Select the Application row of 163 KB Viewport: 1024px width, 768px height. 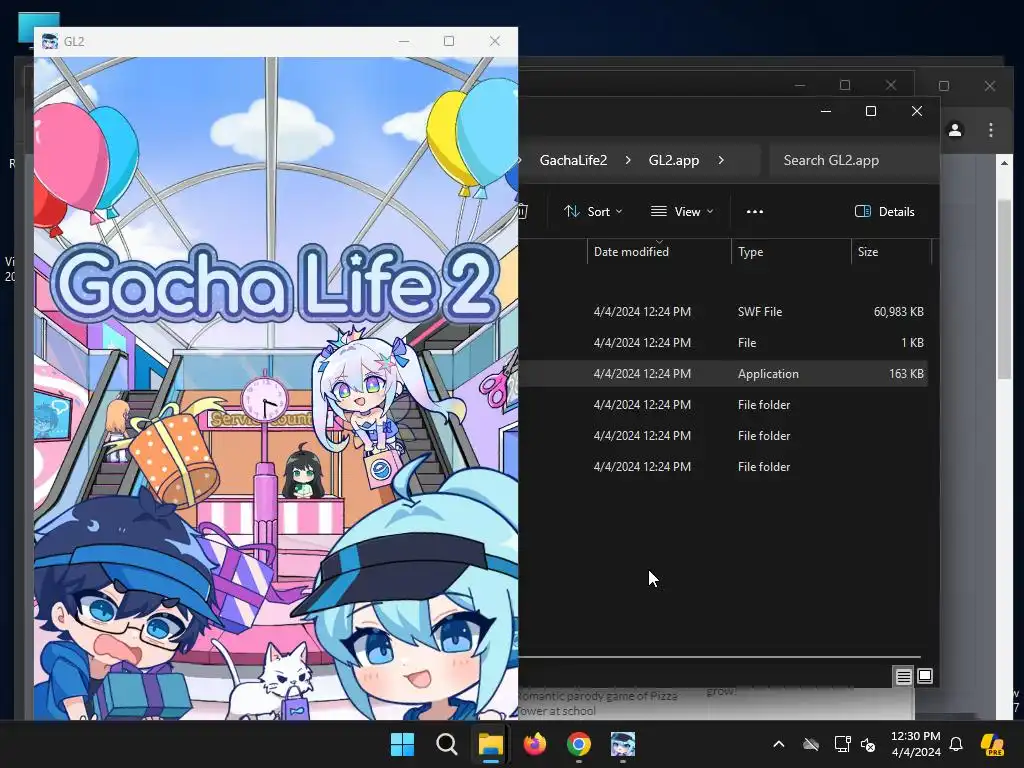(724, 374)
